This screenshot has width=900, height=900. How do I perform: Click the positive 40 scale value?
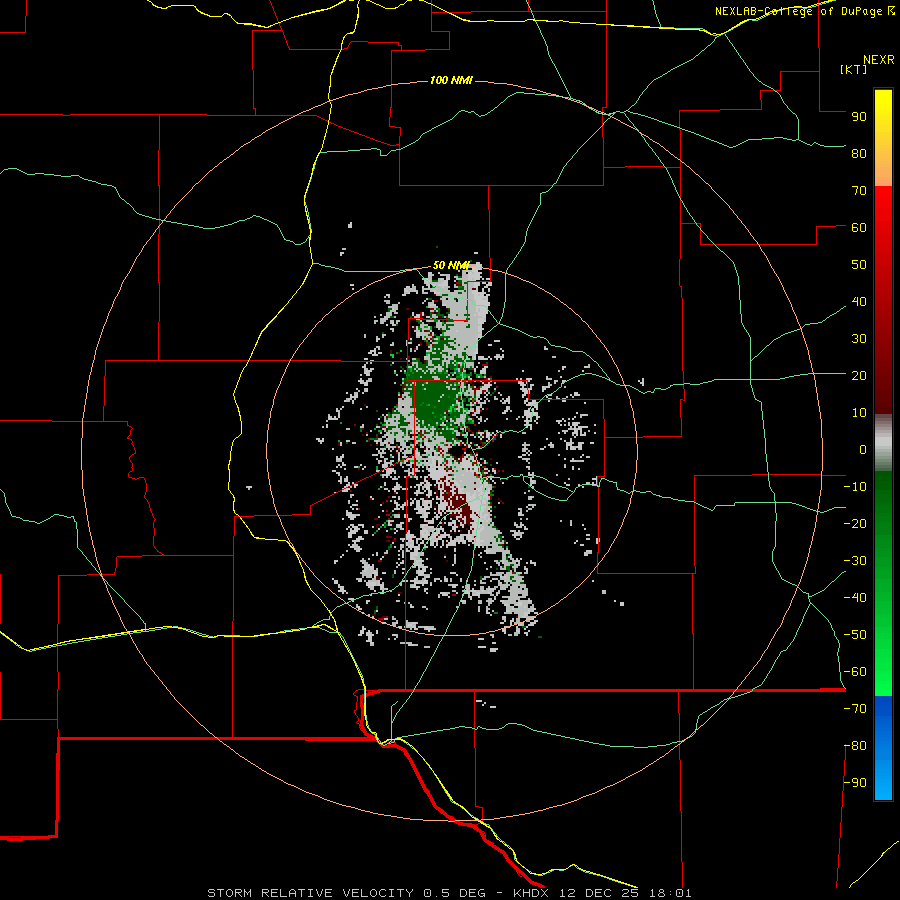click(x=859, y=302)
